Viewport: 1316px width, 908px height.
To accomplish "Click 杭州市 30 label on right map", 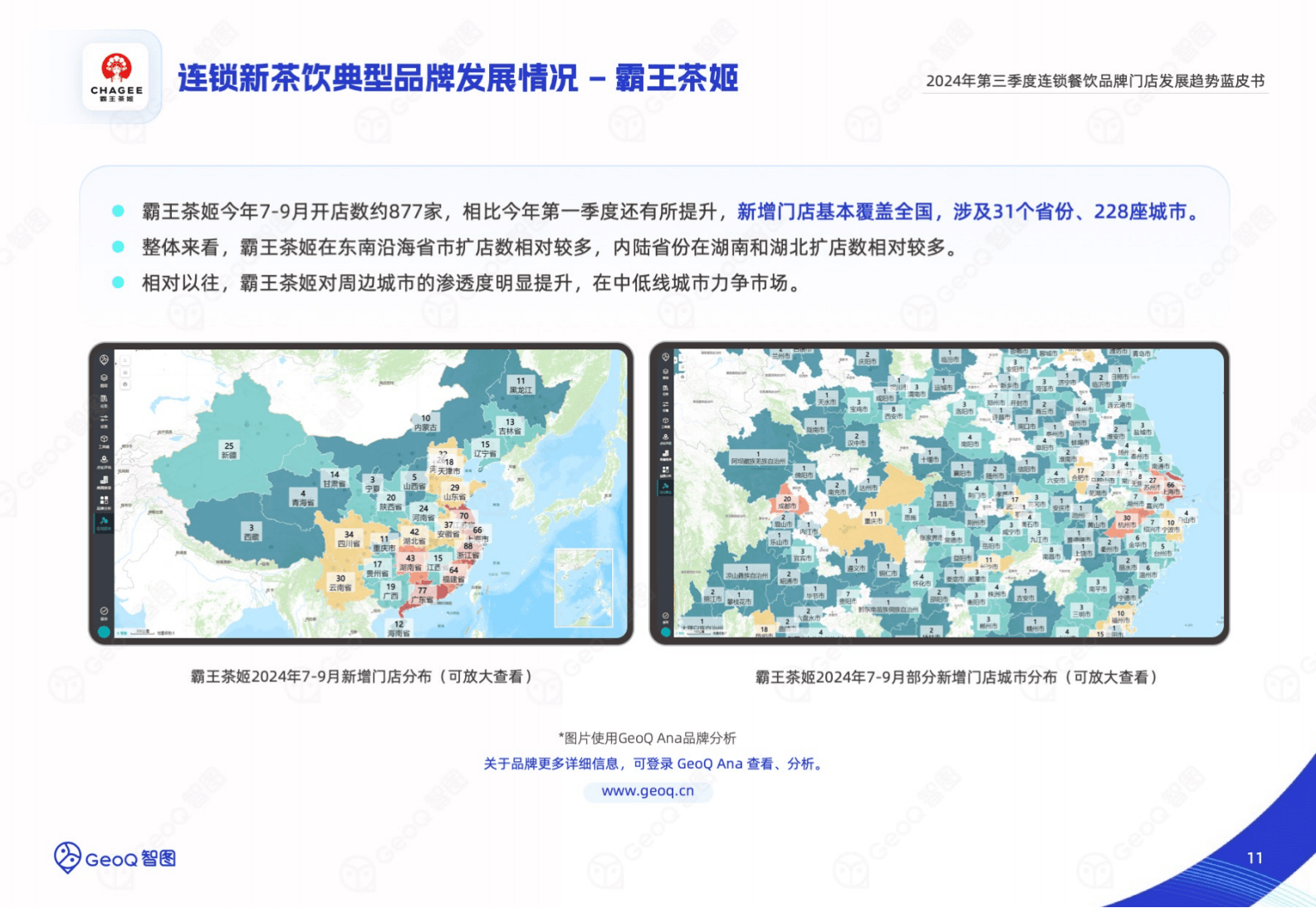I will pos(1127,521).
